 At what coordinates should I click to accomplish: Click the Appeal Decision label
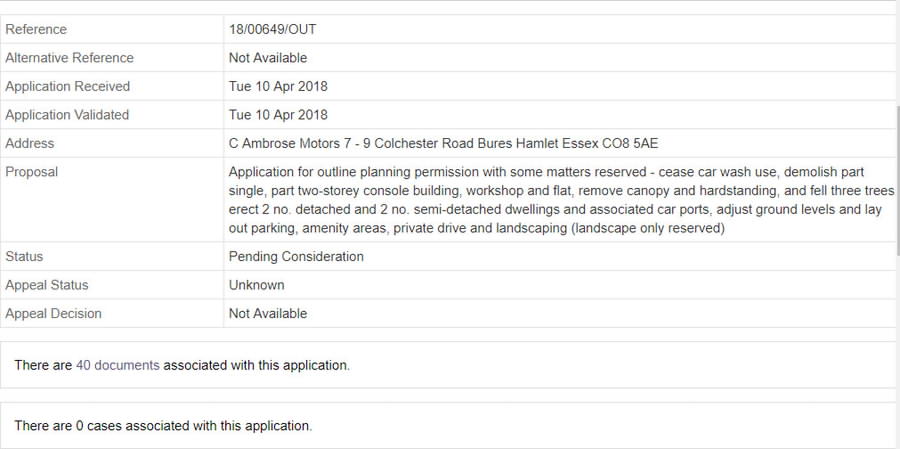coord(53,313)
